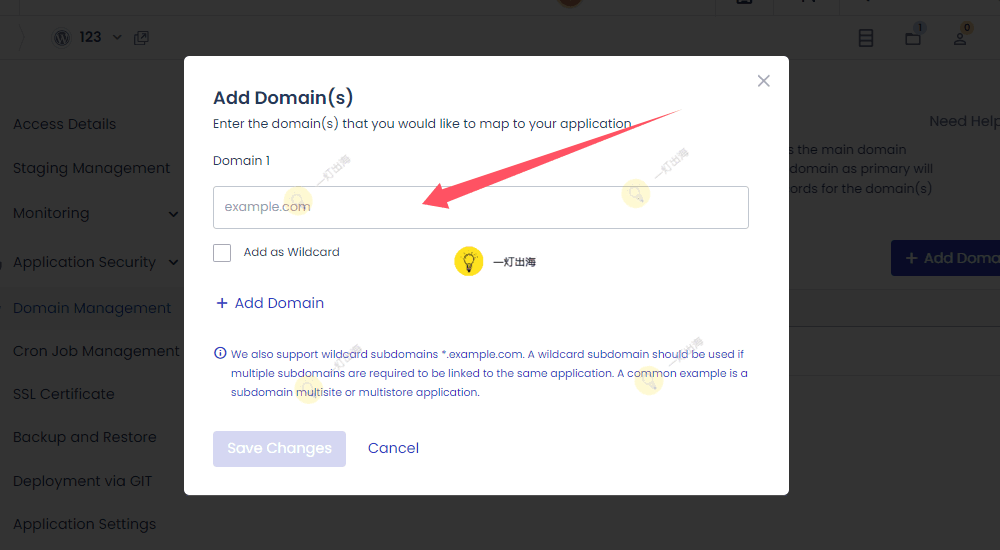Go to SSL Certificate section
Image resolution: width=1000 pixels, height=550 pixels.
tap(63, 394)
